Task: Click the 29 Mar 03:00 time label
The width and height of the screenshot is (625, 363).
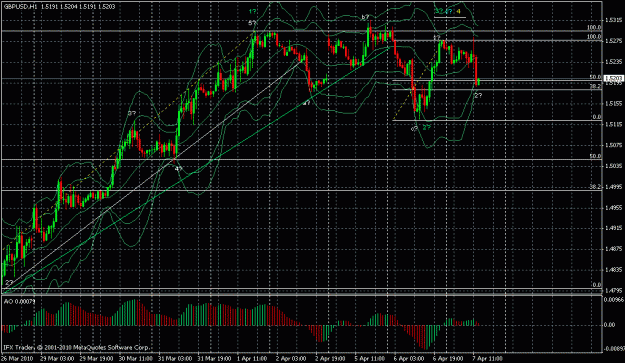Action: 57,358
